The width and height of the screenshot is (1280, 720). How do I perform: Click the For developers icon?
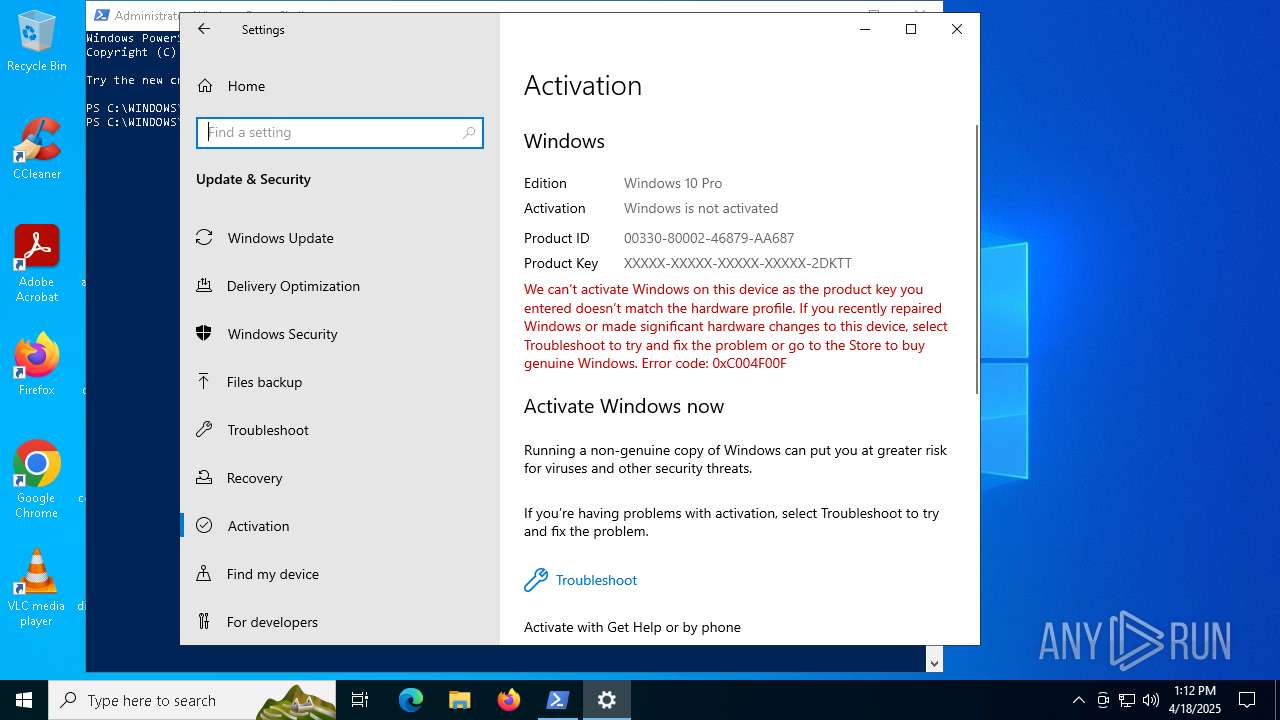pyautogui.click(x=204, y=621)
